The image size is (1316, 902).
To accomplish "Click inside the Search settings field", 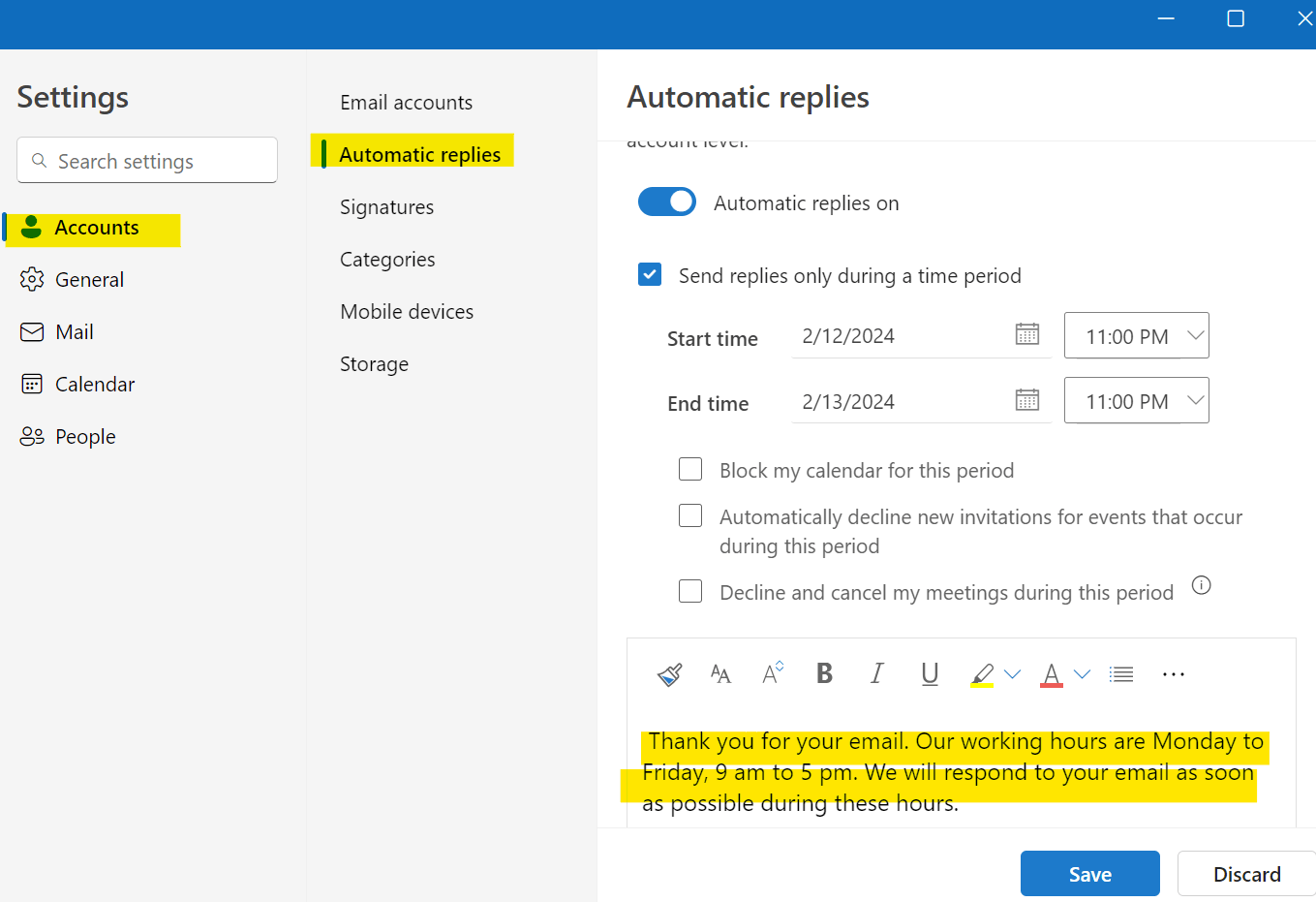I will pyautogui.click(x=146, y=160).
